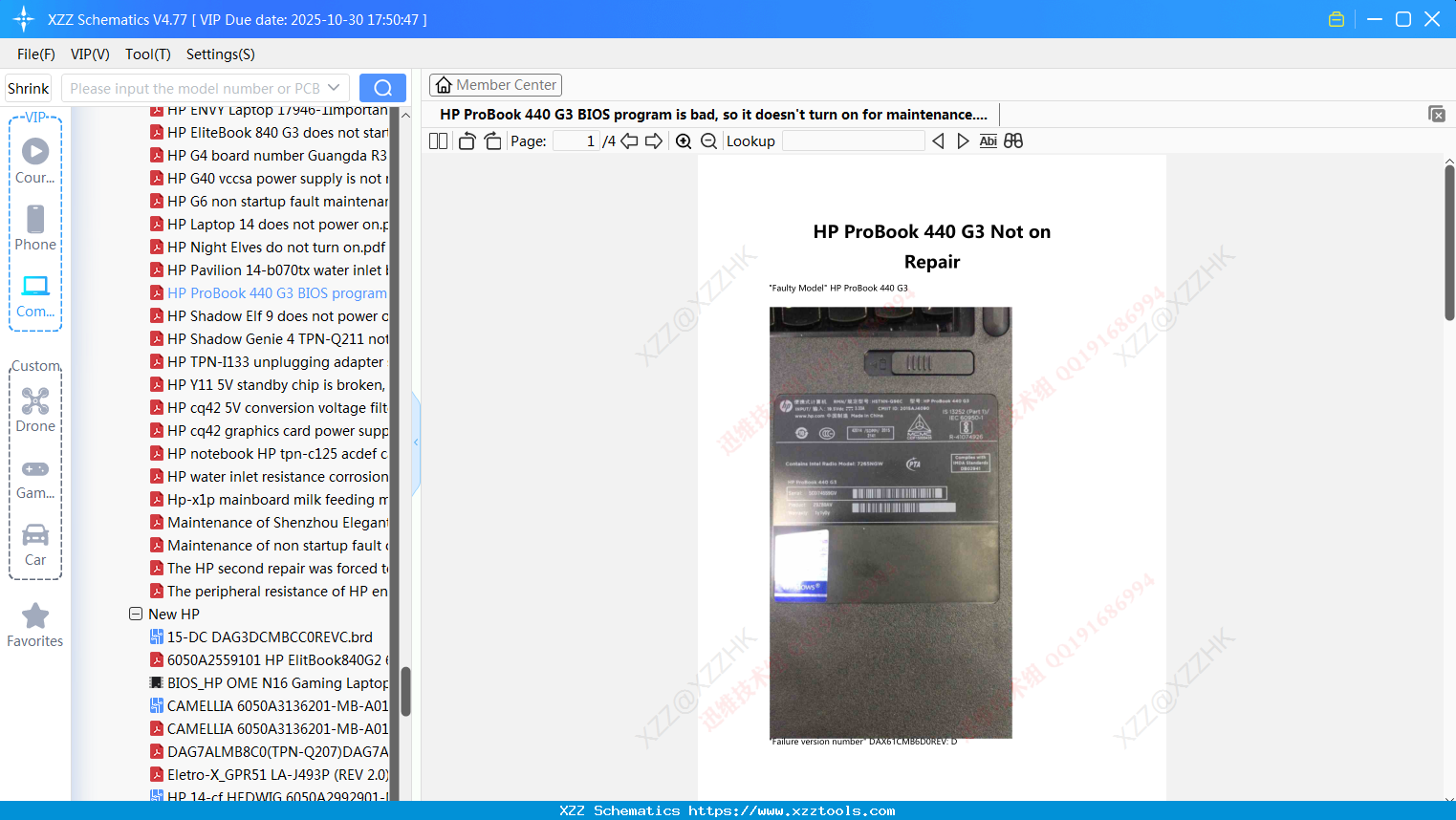
Task: Click the model number or PCB input
Action: coord(194,88)
